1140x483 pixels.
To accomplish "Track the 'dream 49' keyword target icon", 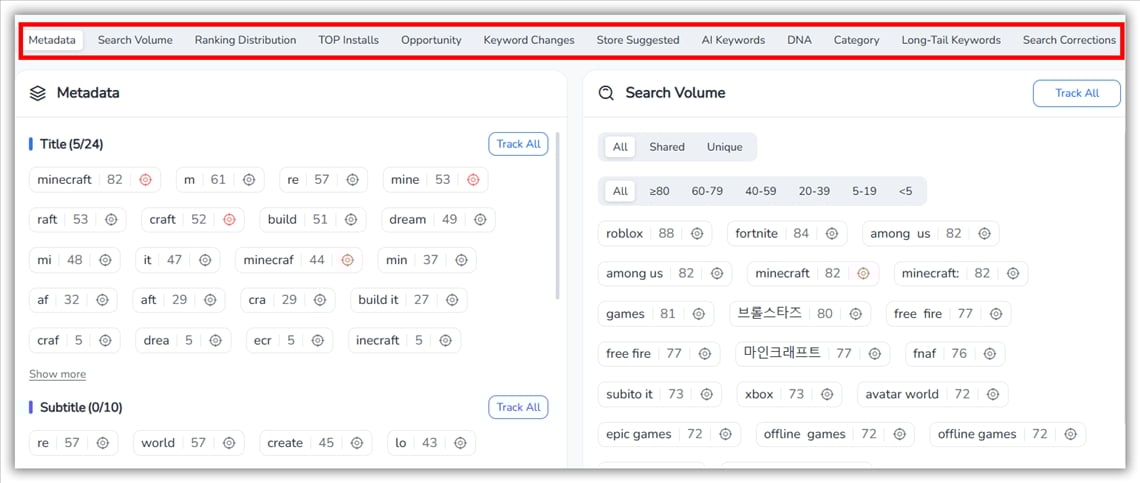I will [x=480, y=220].
